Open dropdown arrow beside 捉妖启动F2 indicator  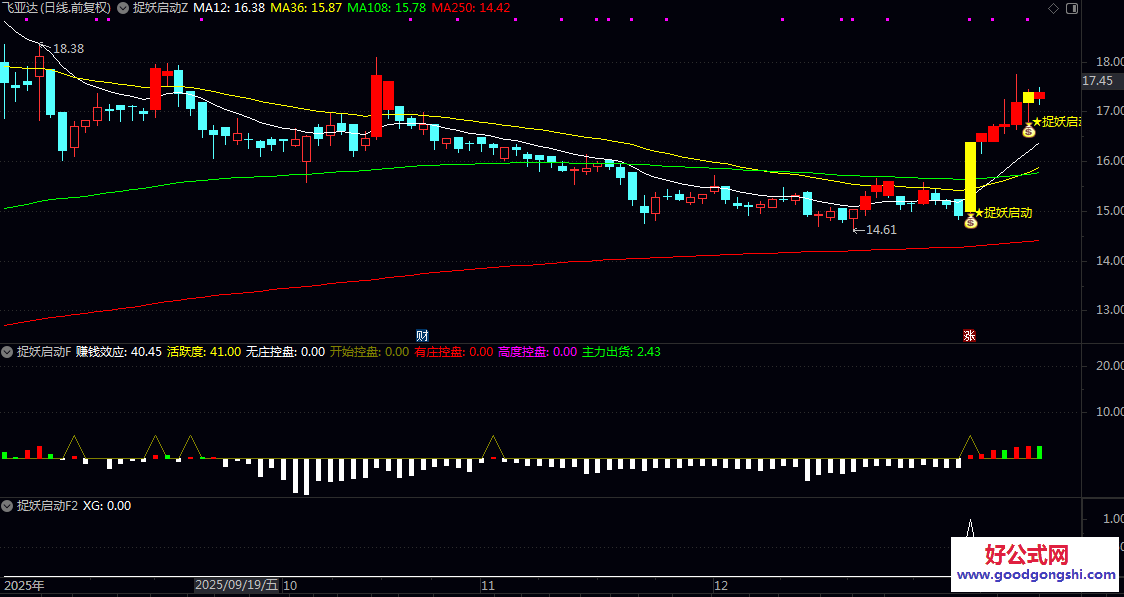(x=7, y=505)
